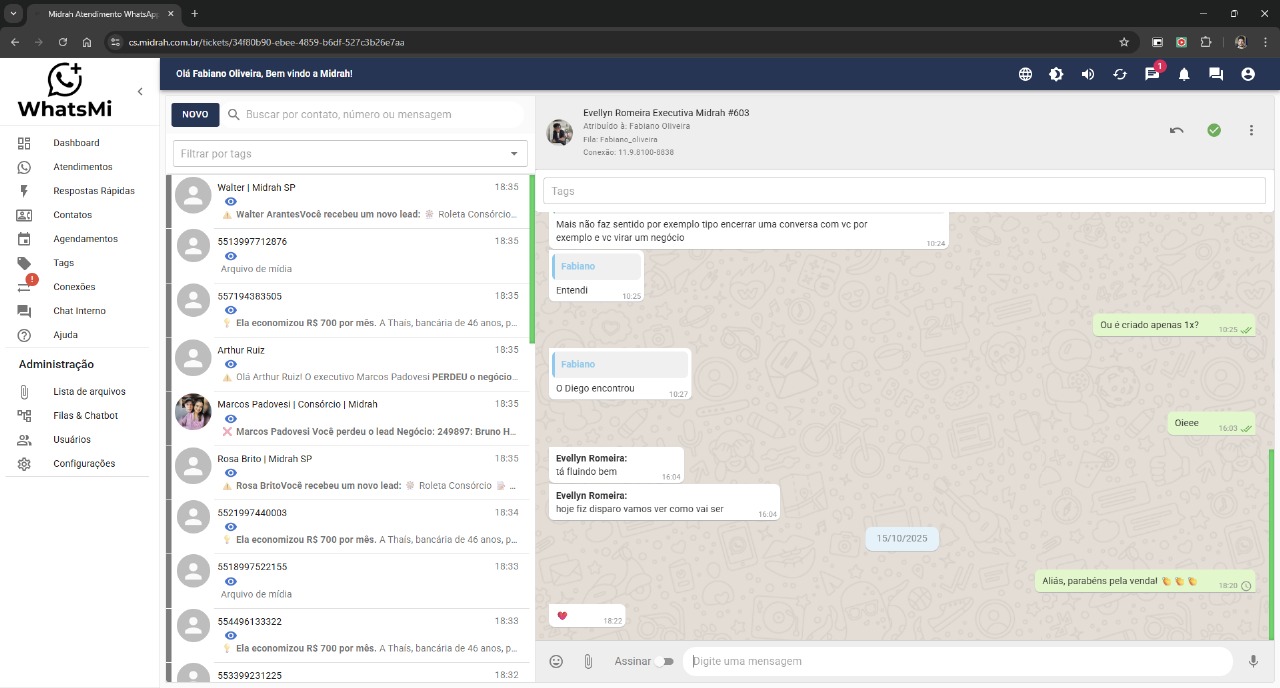Screen dimensions: 1280x688
Task: Open the notifications bell icon
Action: tap(1184, 74)
